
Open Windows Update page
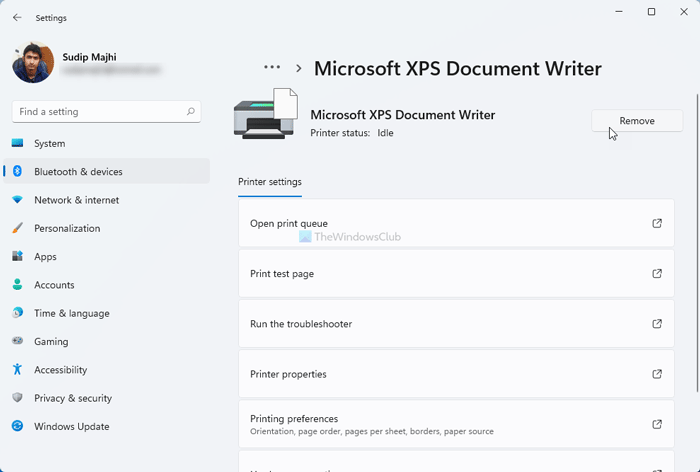[x=106, y=426]
